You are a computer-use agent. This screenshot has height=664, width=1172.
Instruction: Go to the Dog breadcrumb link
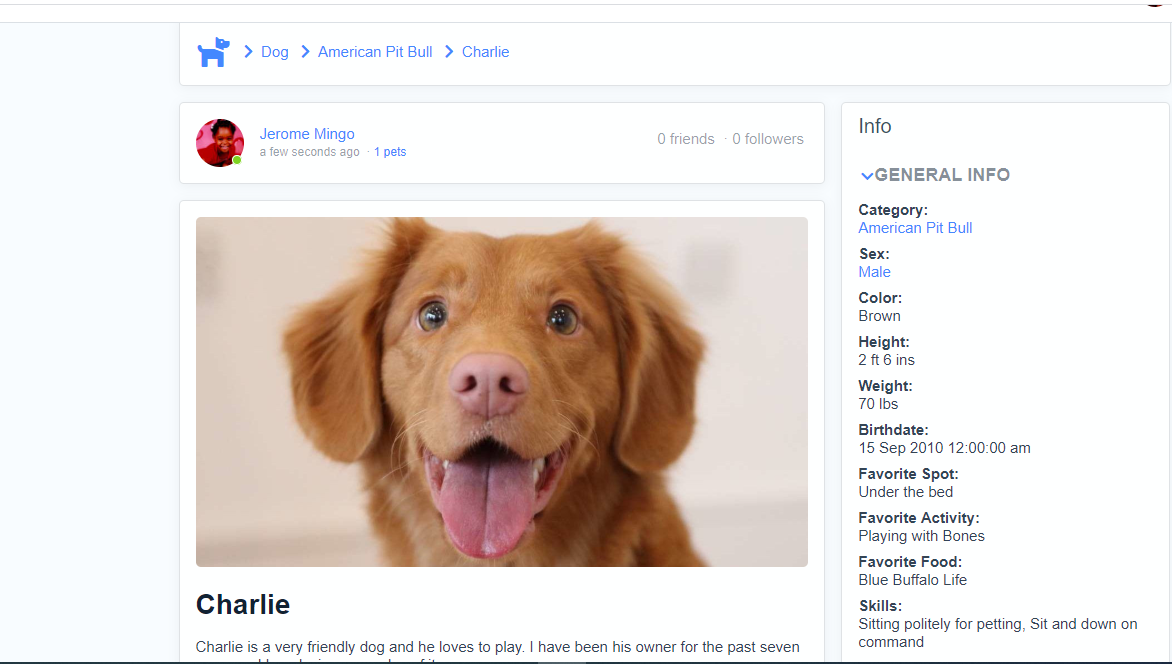275,52
